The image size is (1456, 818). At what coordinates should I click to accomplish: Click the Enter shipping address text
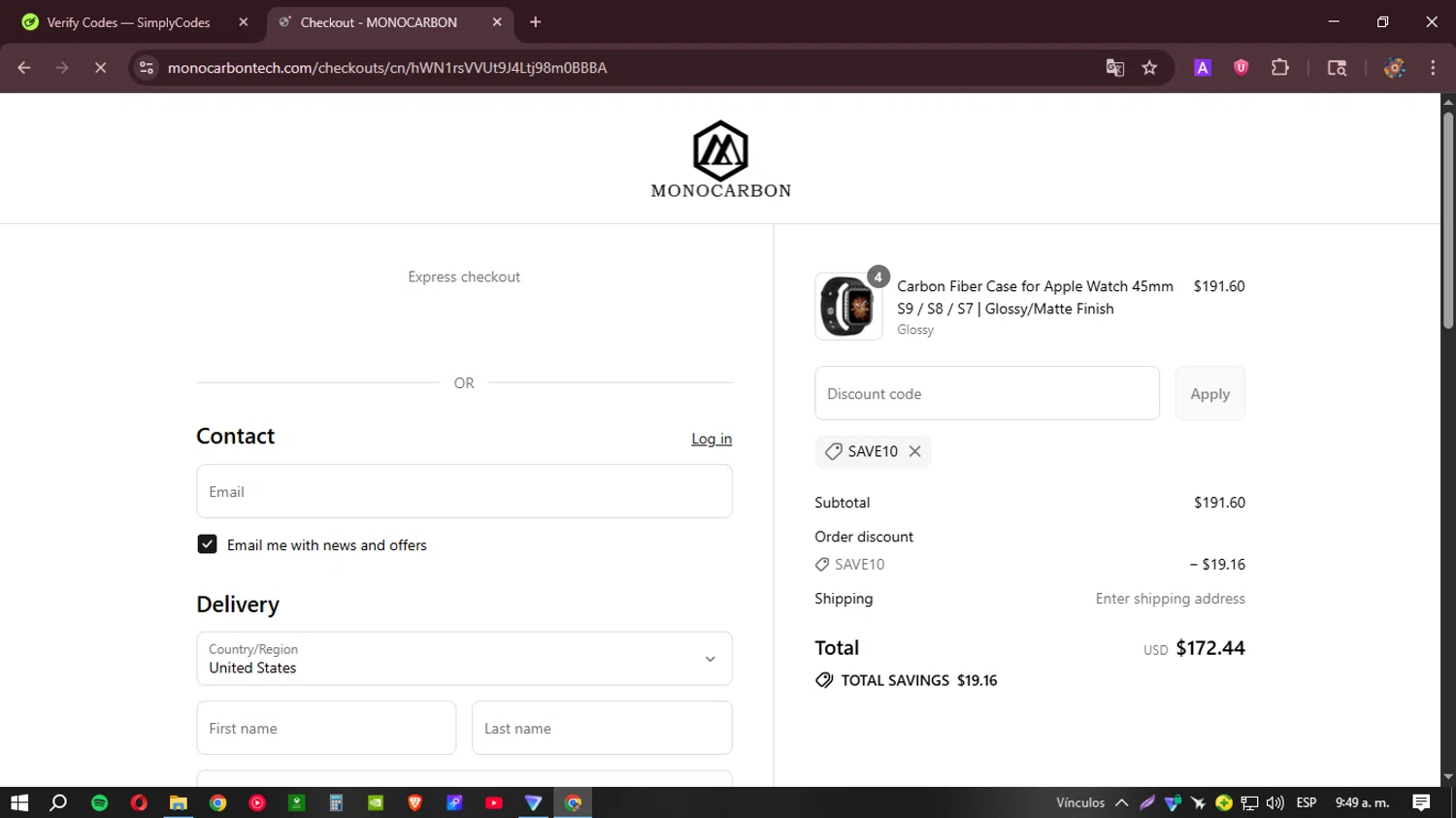click(x=1170, y=599)
